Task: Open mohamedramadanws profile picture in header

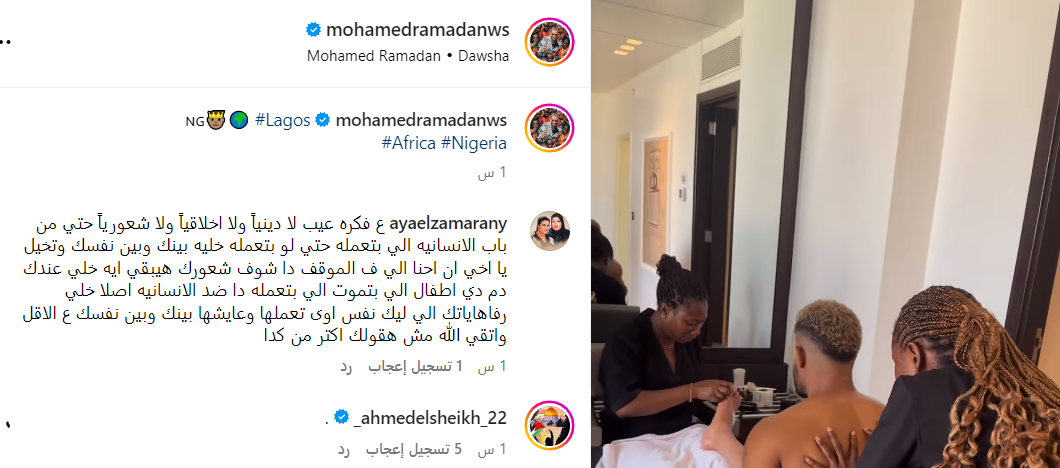Action: click(x=550, y=42)
